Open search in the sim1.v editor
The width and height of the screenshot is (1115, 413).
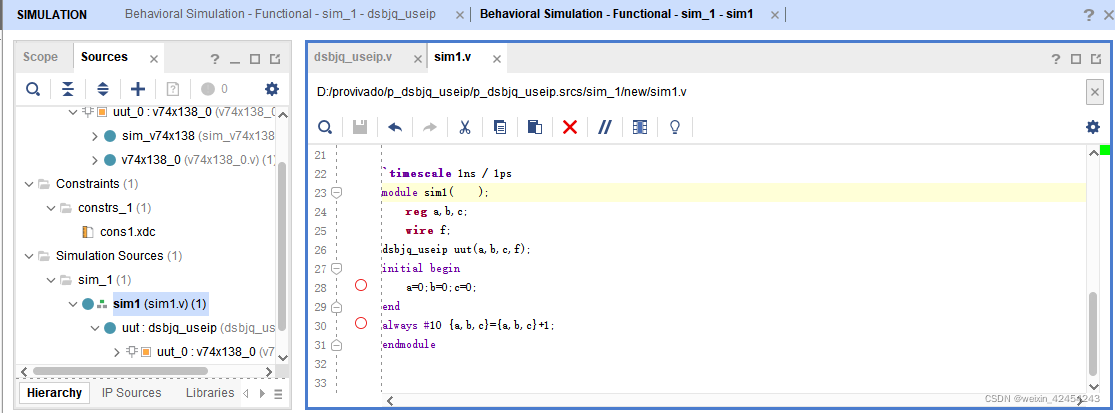[x=325, y=127]
